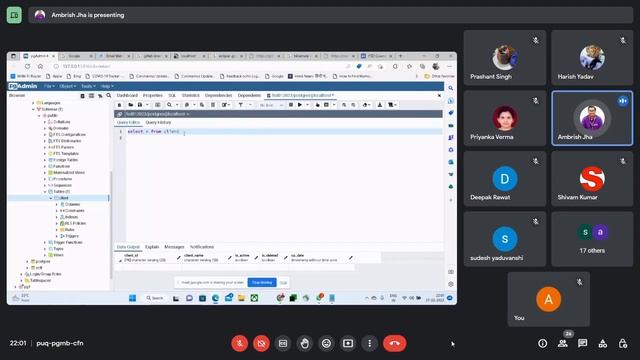The image size is (640, 360).
Task: Click the client_name column edit pencil
Action: [229, 258]
